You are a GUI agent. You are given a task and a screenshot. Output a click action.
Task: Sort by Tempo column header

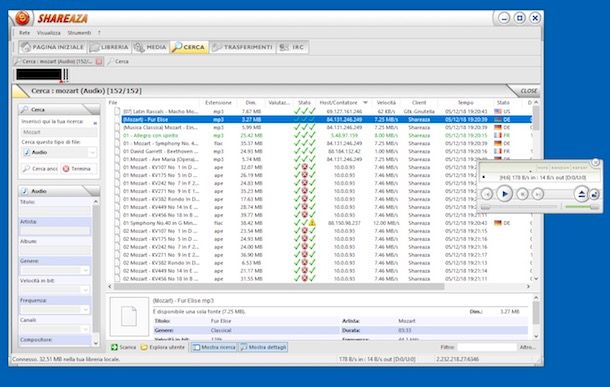point(465,103)
